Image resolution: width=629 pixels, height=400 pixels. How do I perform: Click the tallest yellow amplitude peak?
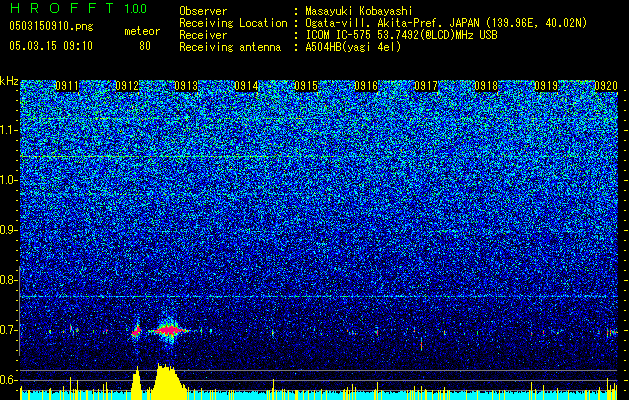[166, 381]
